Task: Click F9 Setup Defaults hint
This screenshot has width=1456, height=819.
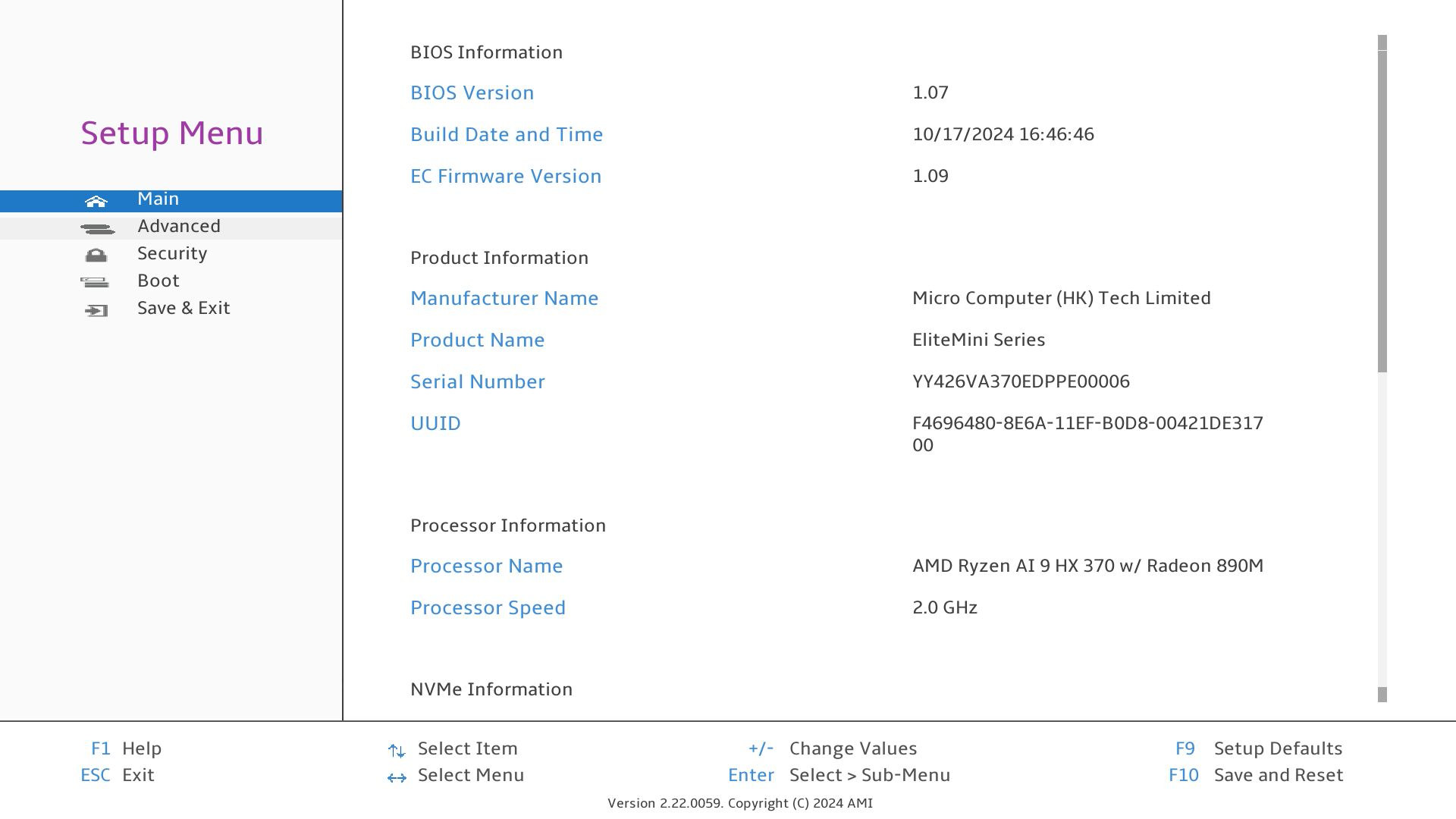Action: click(x=1259, y=748)
